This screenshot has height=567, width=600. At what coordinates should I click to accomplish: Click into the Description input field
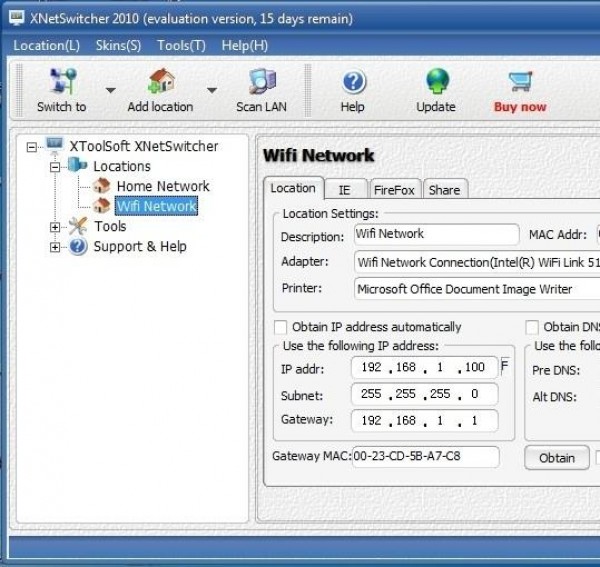tap(437, 234)
